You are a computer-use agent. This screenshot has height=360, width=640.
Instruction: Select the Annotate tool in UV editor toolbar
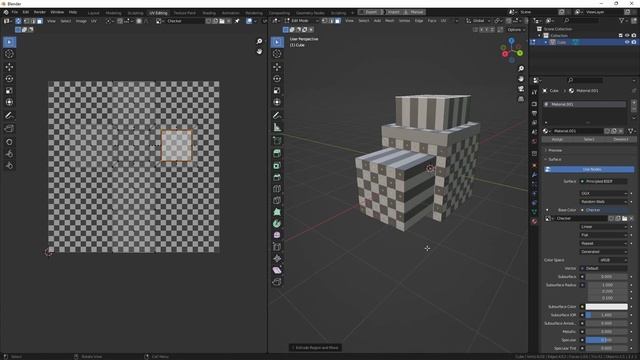pyautogui.click(x=9, y=116)
